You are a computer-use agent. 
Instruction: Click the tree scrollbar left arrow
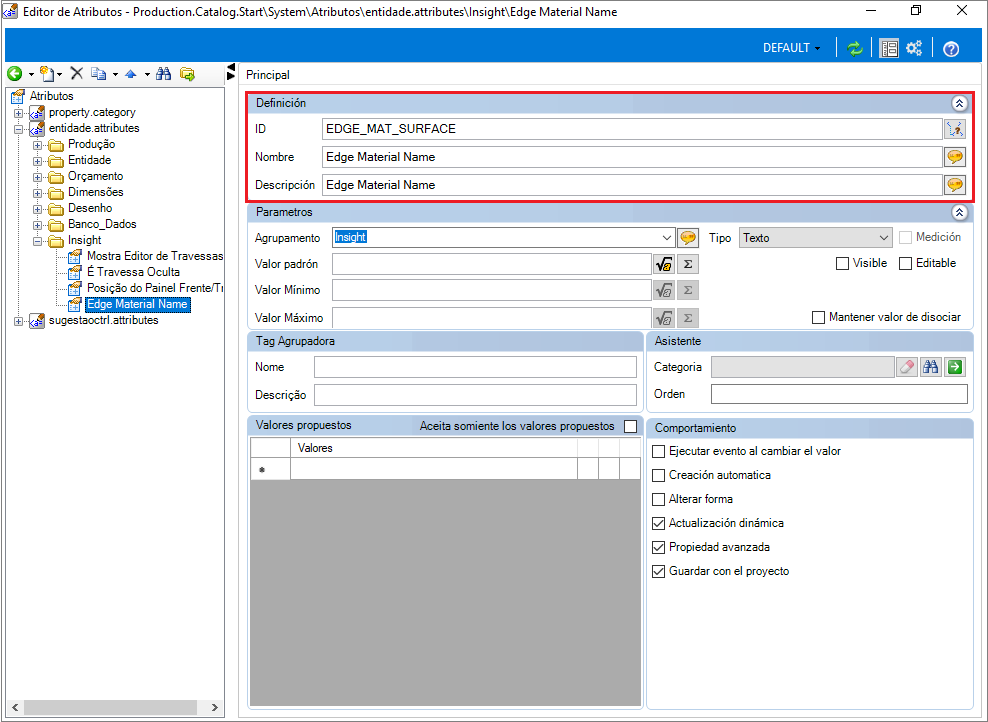click(15, 707)
